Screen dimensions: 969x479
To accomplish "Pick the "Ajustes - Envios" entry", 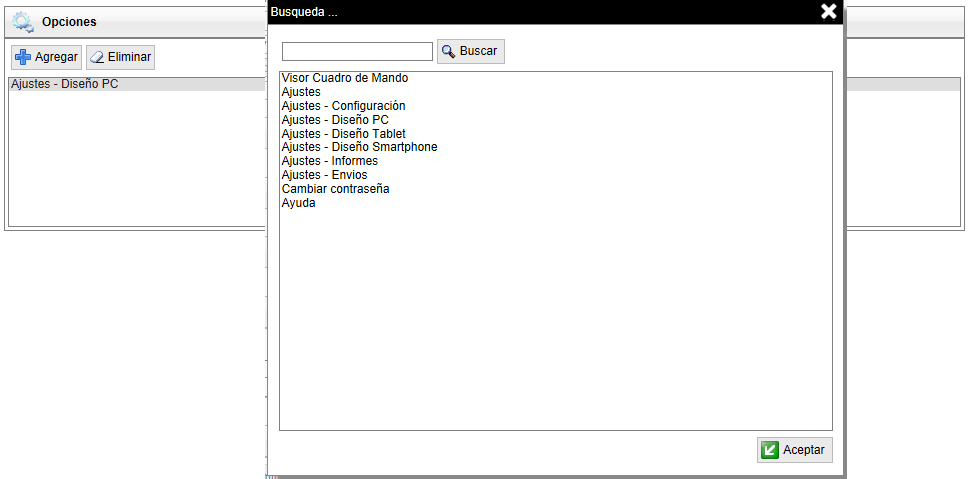I will (x=324, y=175).
